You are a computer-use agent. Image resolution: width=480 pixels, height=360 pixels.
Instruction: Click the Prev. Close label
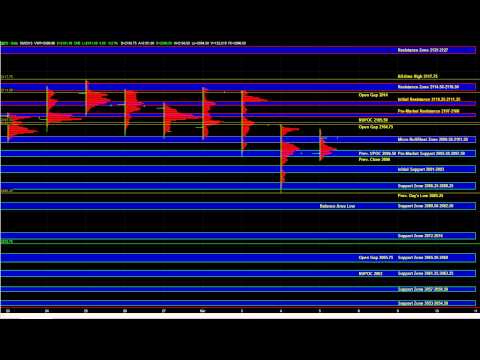click(x=374, y=159)
